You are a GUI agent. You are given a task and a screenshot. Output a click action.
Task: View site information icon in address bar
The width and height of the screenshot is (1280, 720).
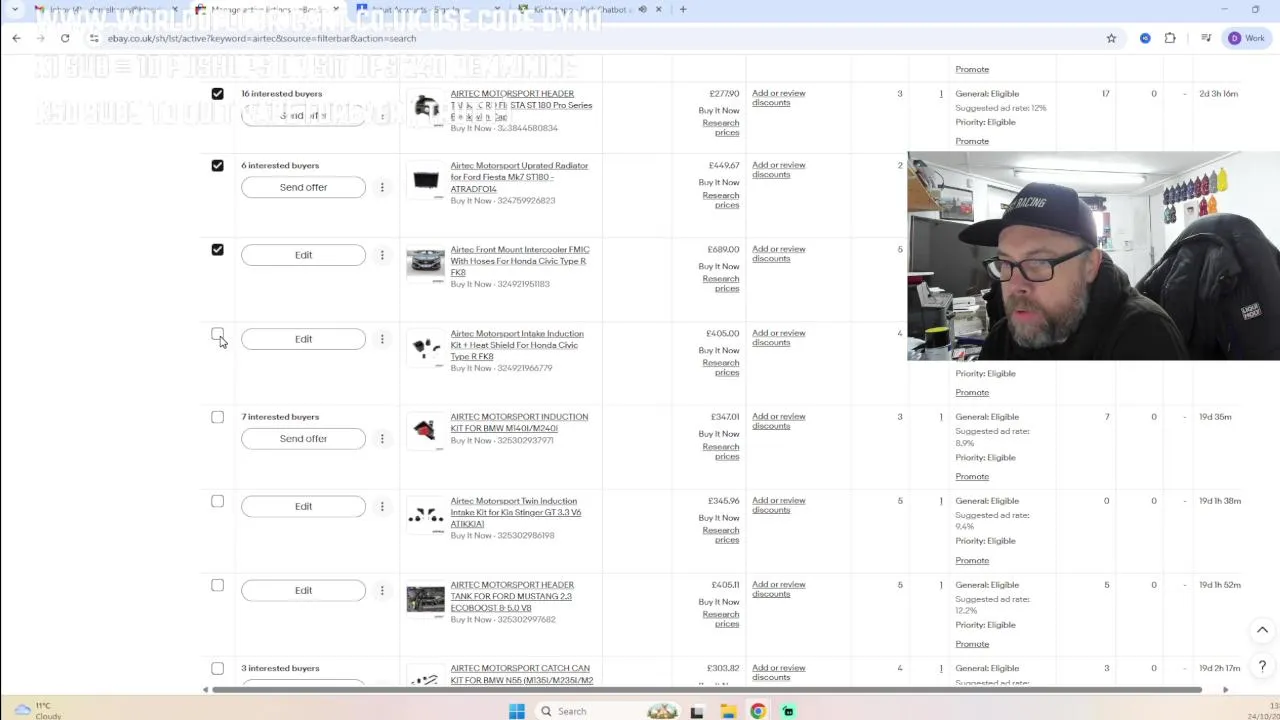coord(93,38)
